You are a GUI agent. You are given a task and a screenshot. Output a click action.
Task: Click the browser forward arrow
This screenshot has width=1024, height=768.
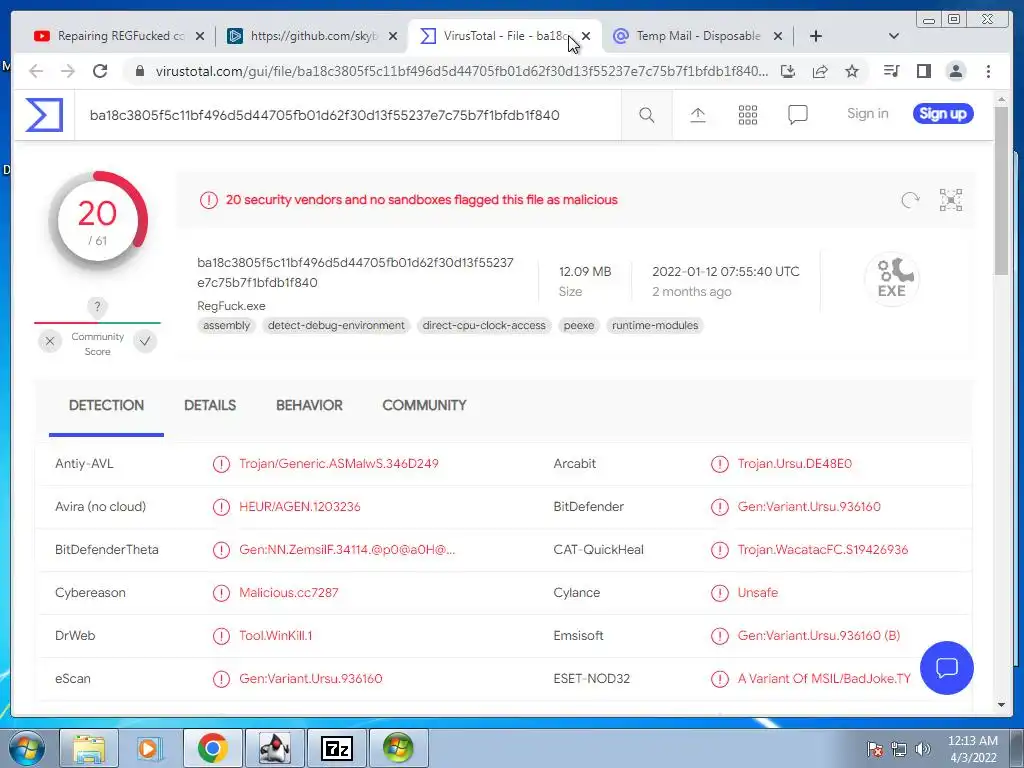pyautogui.click(x=68, y=71)
